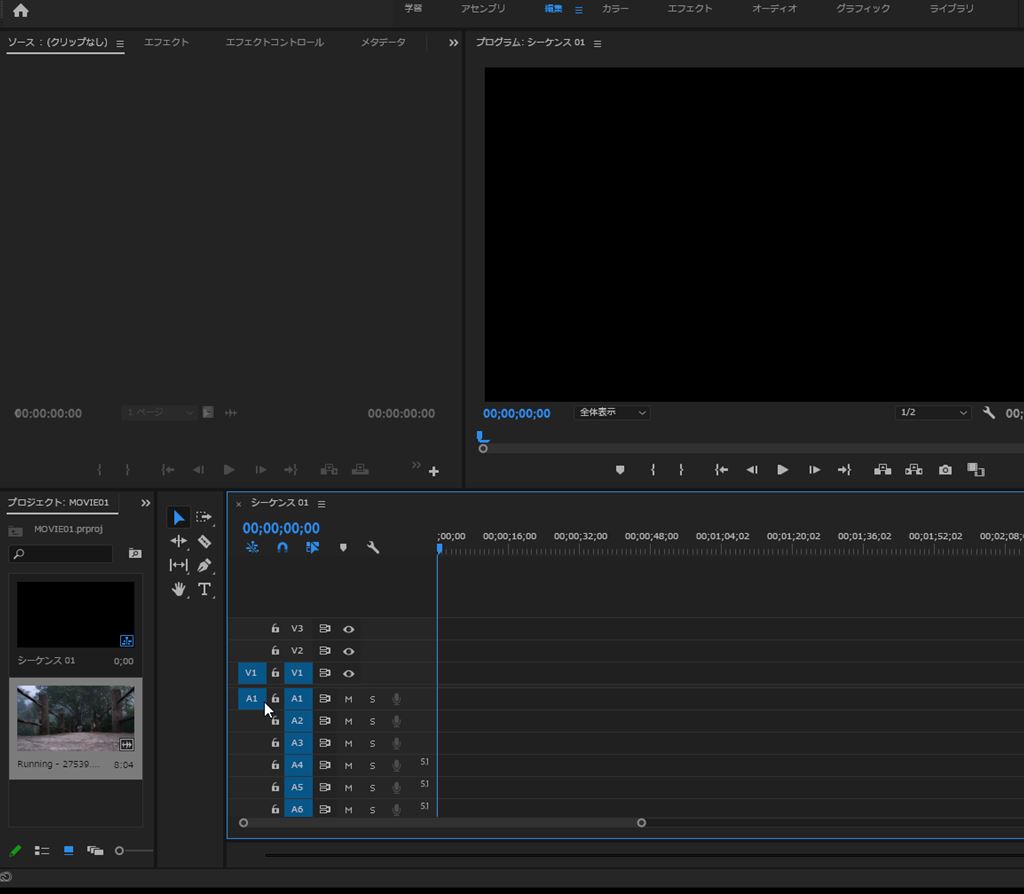Select the Razor tool
Image resolution: width=1024 pixels, height=894 pixels.
tap(204, 541)
